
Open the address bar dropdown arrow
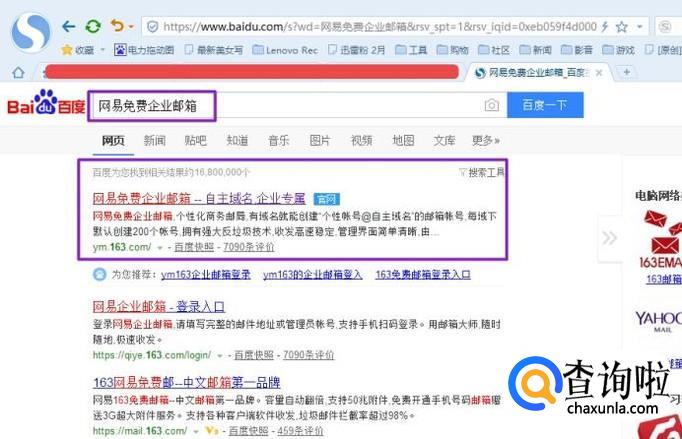639,27
